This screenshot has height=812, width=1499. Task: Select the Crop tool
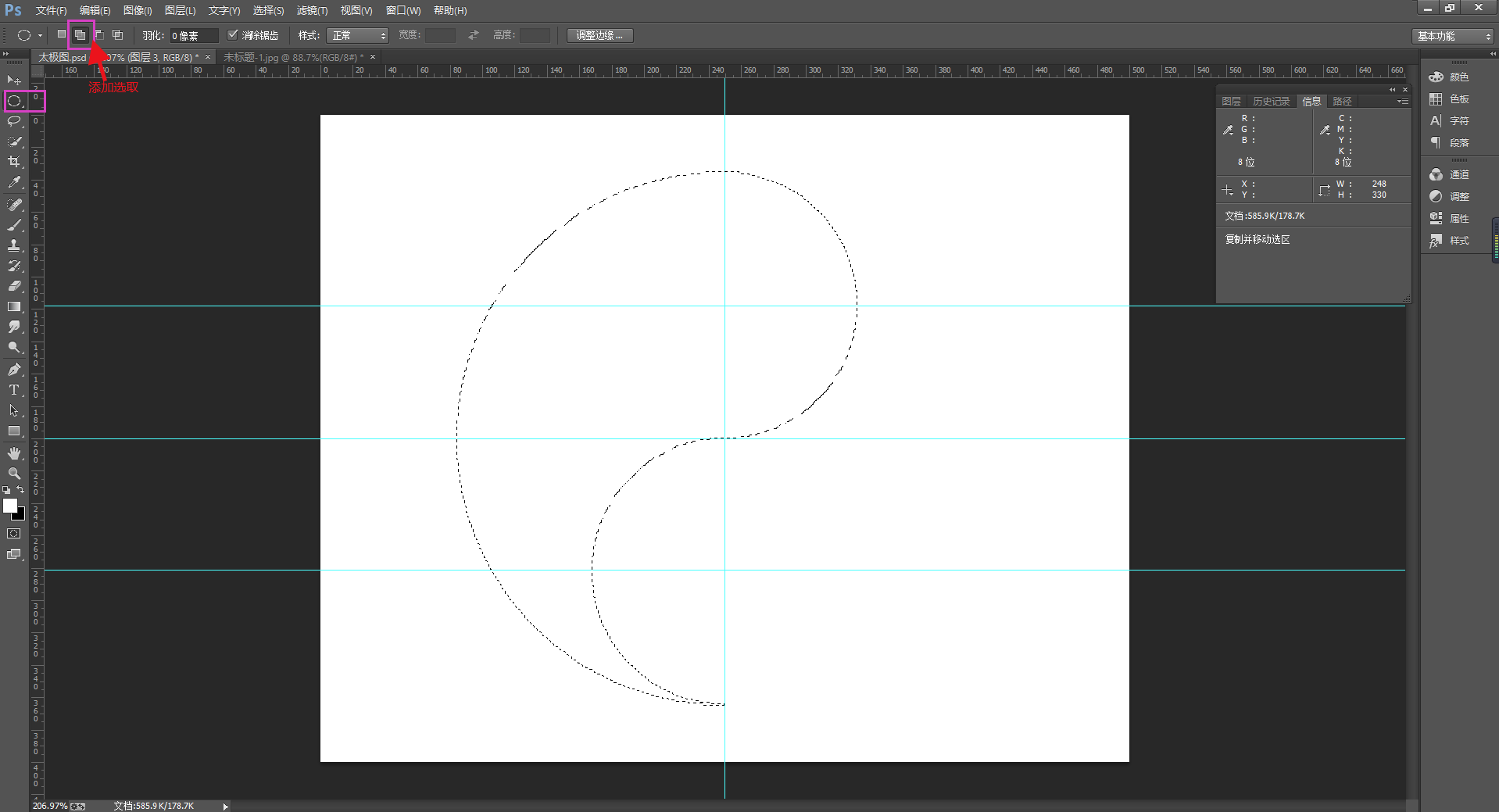click(14, 162)
